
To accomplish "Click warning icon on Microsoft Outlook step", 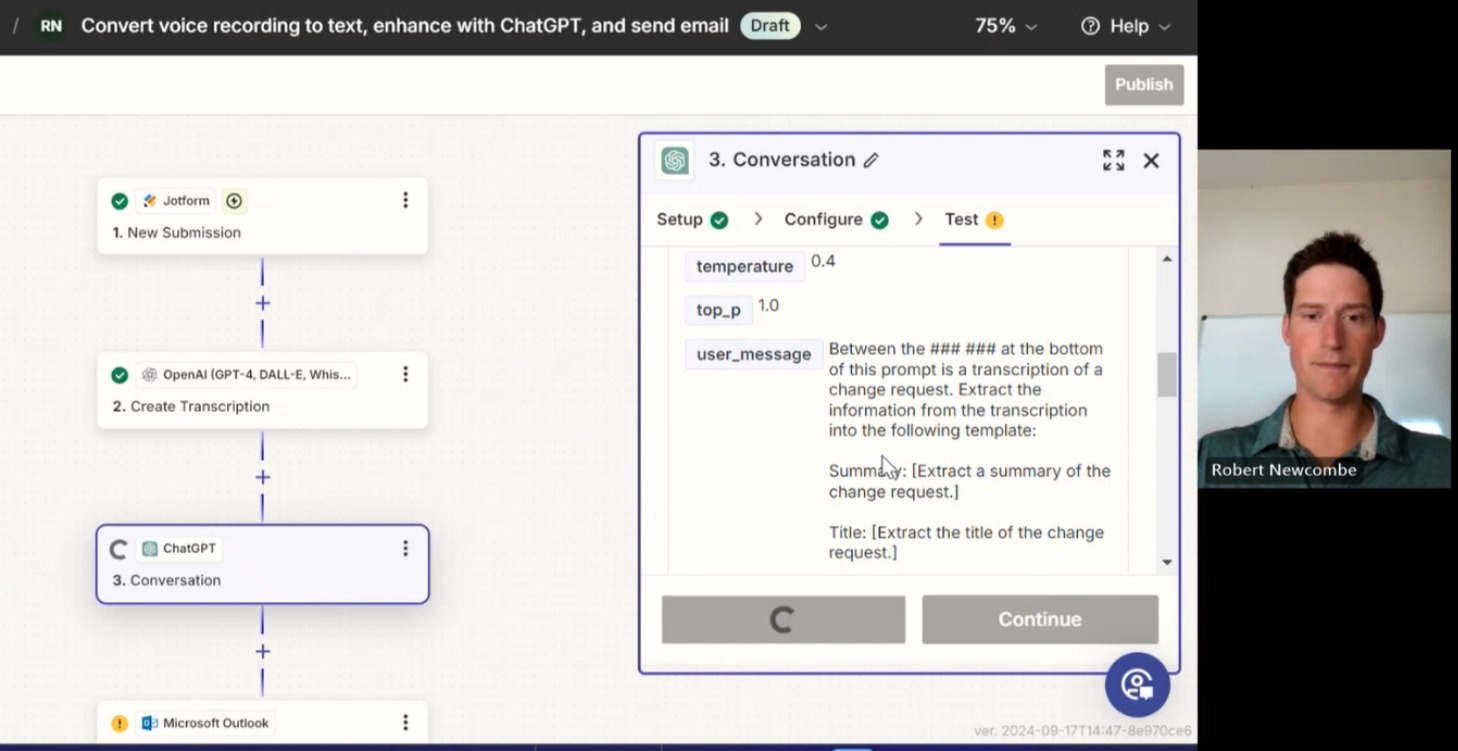I will [x=120, y=723].
